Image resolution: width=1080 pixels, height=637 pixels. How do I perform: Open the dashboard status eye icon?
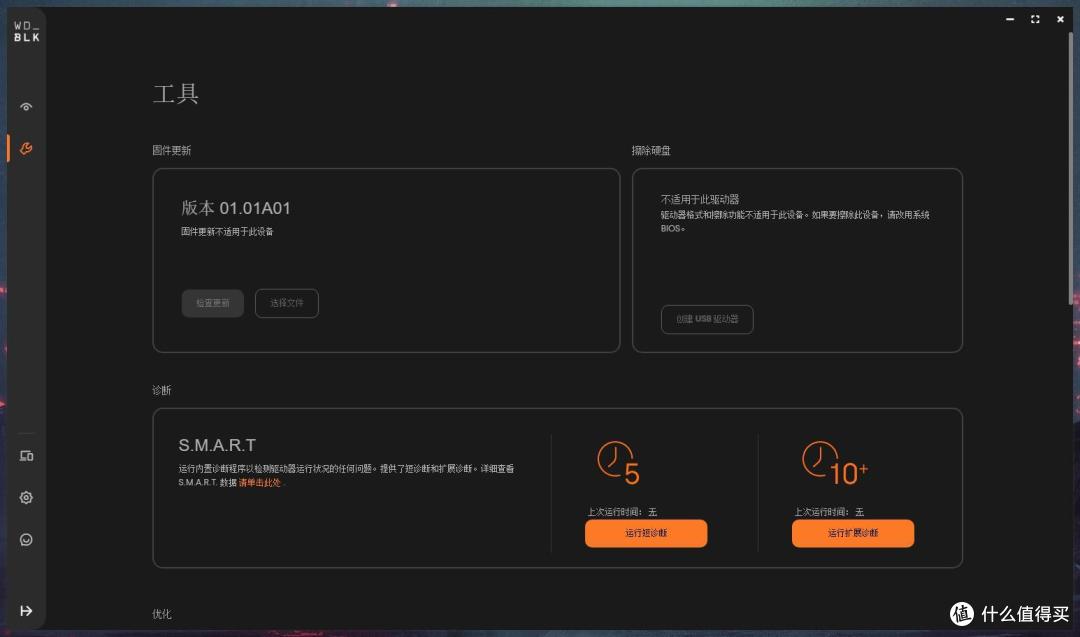(x=26, y=107)
